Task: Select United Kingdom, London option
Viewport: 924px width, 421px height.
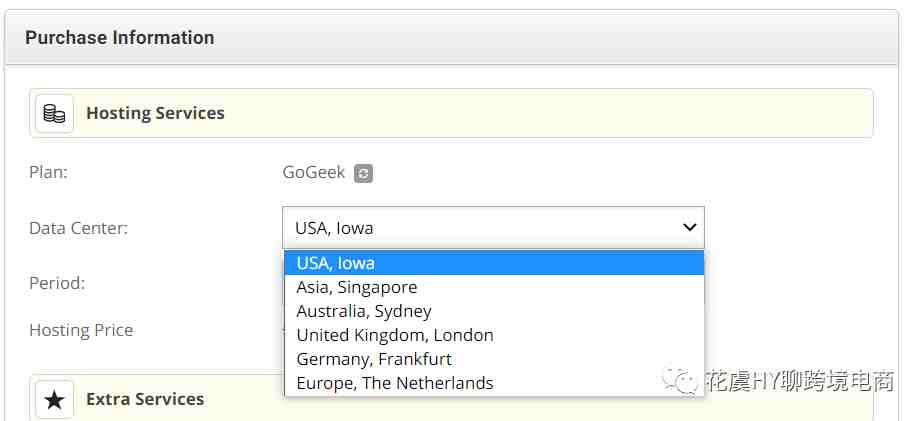Action: click(494, 336)
